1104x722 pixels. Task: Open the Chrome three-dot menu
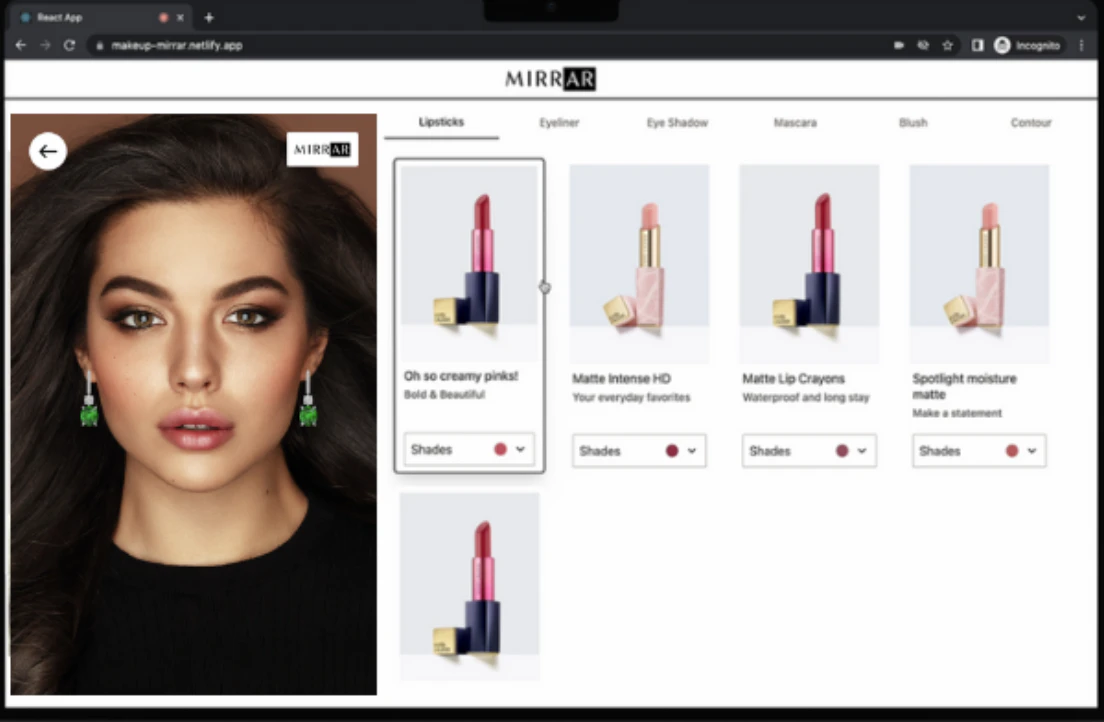1082,44
